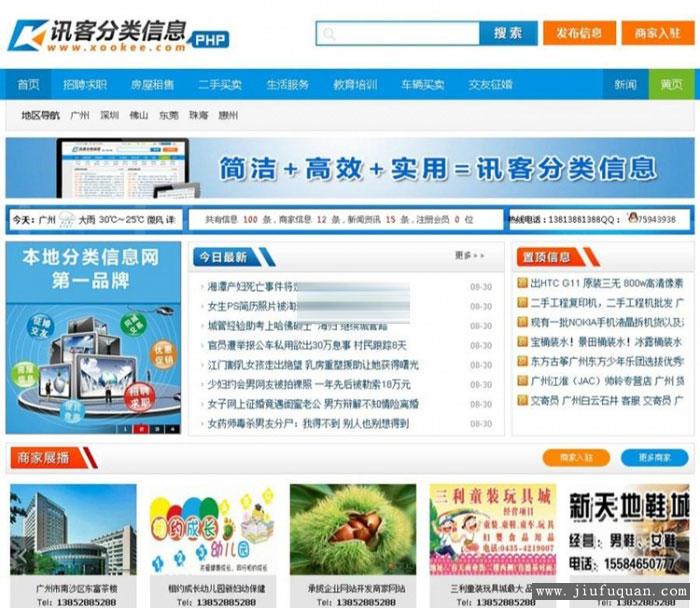The image size is (700, 608).
Task: Click the 讯客分类信息 site logo
Action: tap(118, 35)
